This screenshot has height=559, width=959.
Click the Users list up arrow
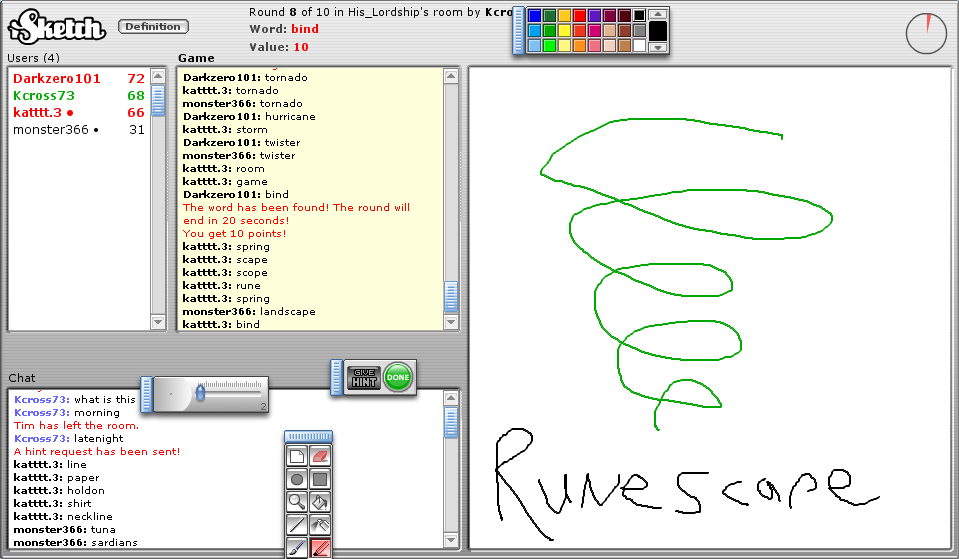pos(158,76)
